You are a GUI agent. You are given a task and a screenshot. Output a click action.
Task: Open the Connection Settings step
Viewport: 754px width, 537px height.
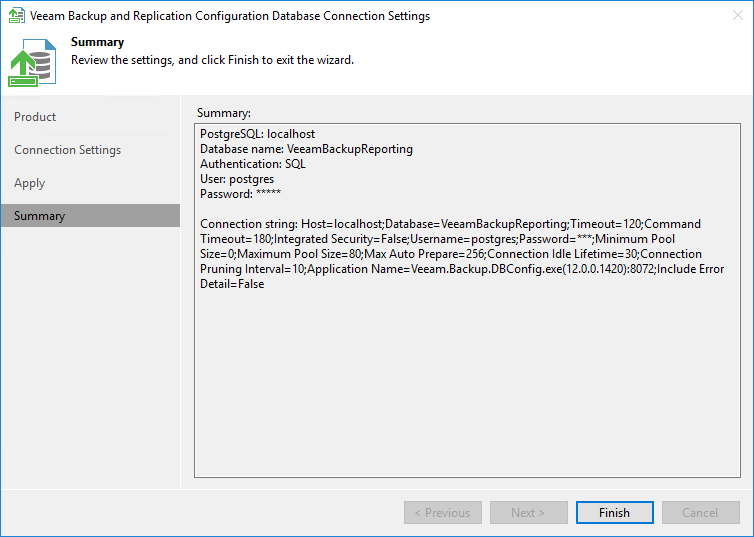point(67,150)
